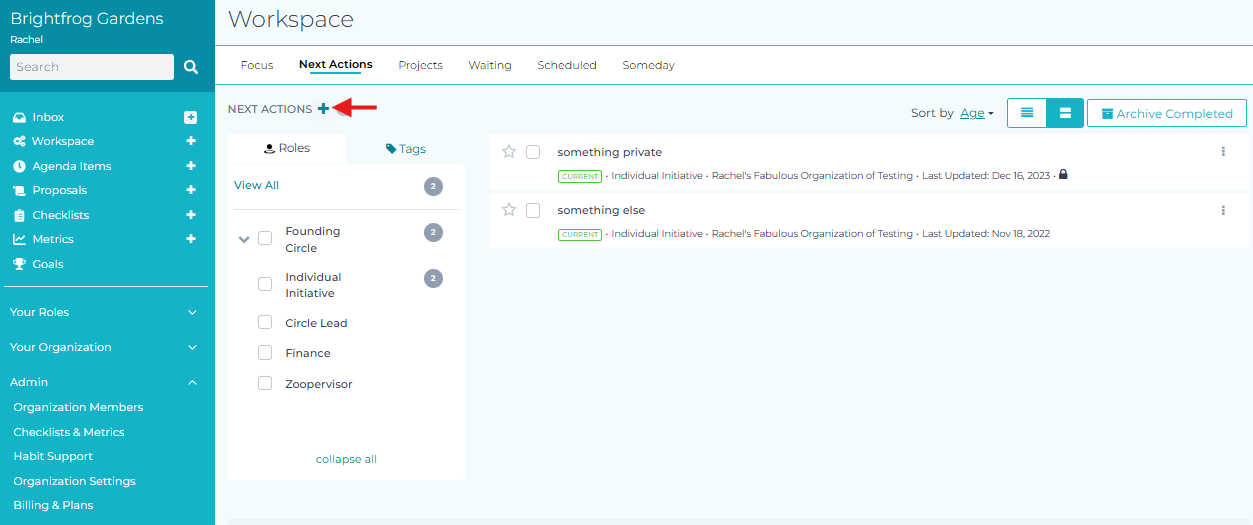Click plus icon beside Metrics
The height and width of the screenshot is (525, 1253).
pos(190,239)
